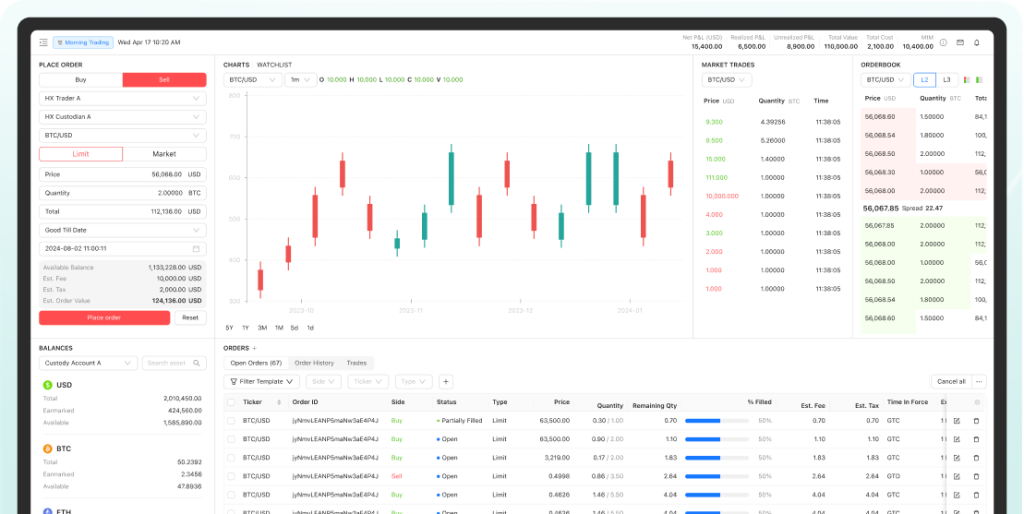Click into the Quantity input field

[123, 193]
